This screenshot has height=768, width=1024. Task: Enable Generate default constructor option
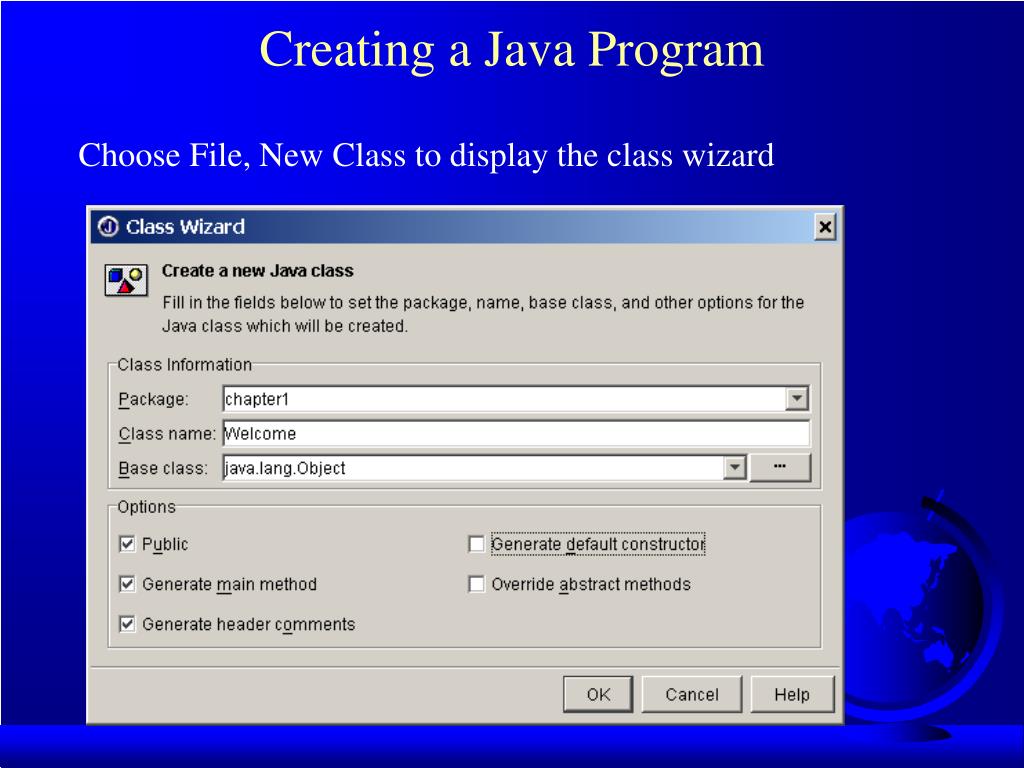(477, 544)
